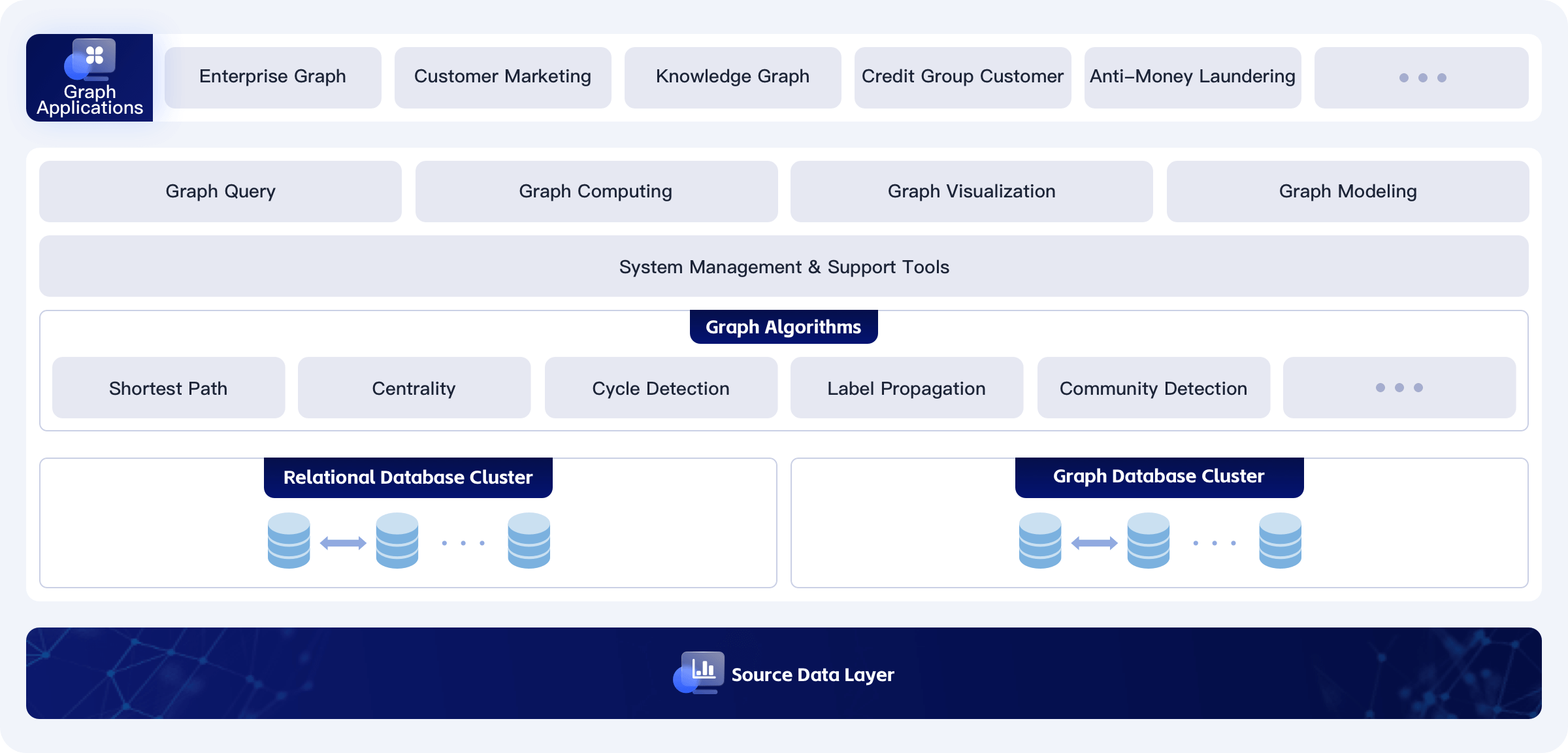Click ellipsis dots between graph database cylinders

tap(1215, 543)
